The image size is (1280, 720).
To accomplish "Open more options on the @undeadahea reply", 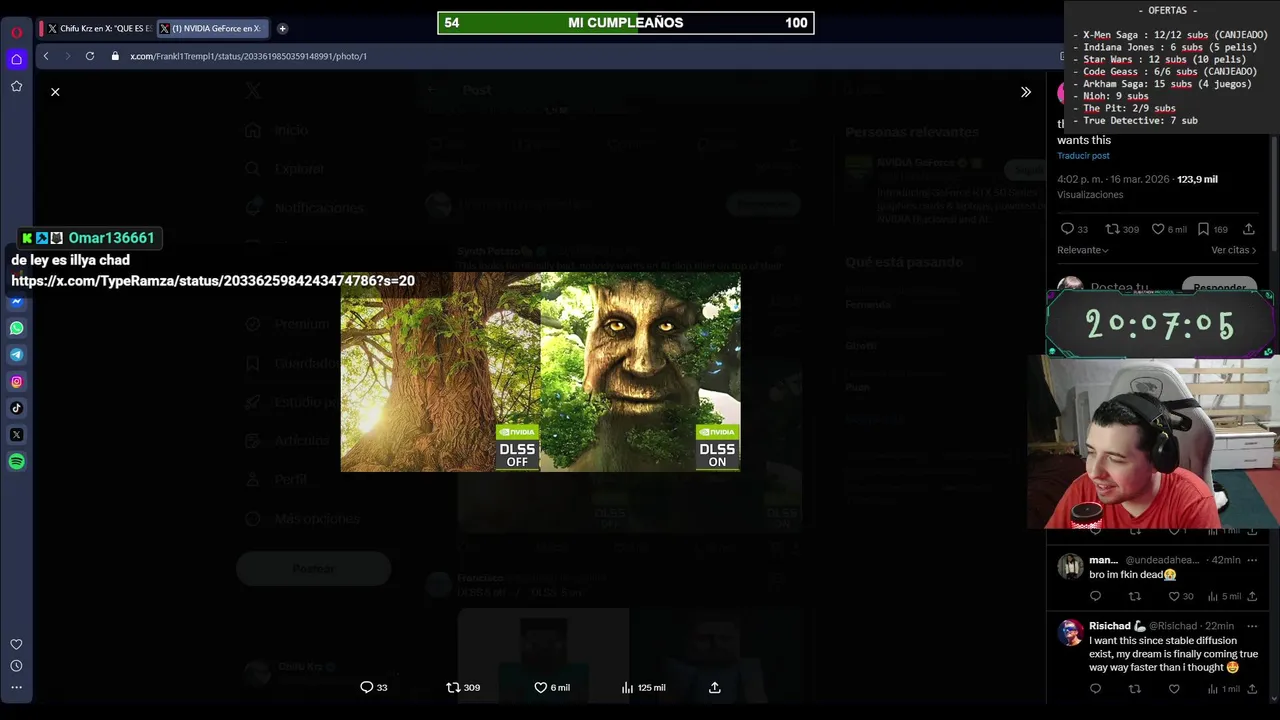I will coord(1252,560).
